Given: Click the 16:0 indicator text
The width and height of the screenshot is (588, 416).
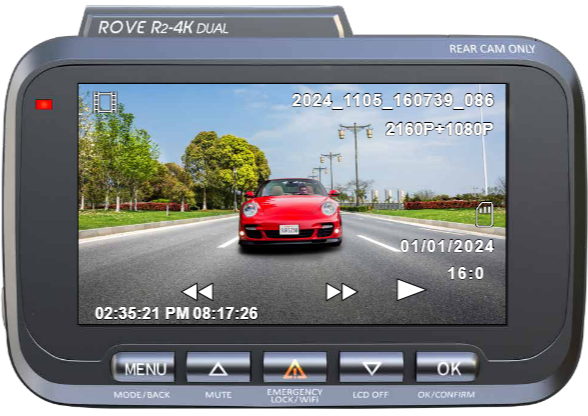Looking at the screenshot, I should pos(466,273).
